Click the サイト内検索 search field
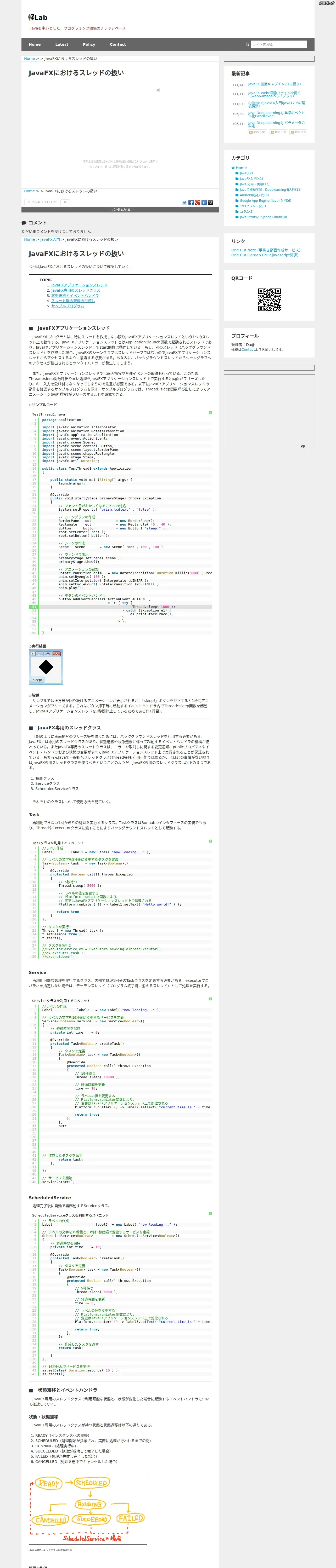 [x=279, y=44]
